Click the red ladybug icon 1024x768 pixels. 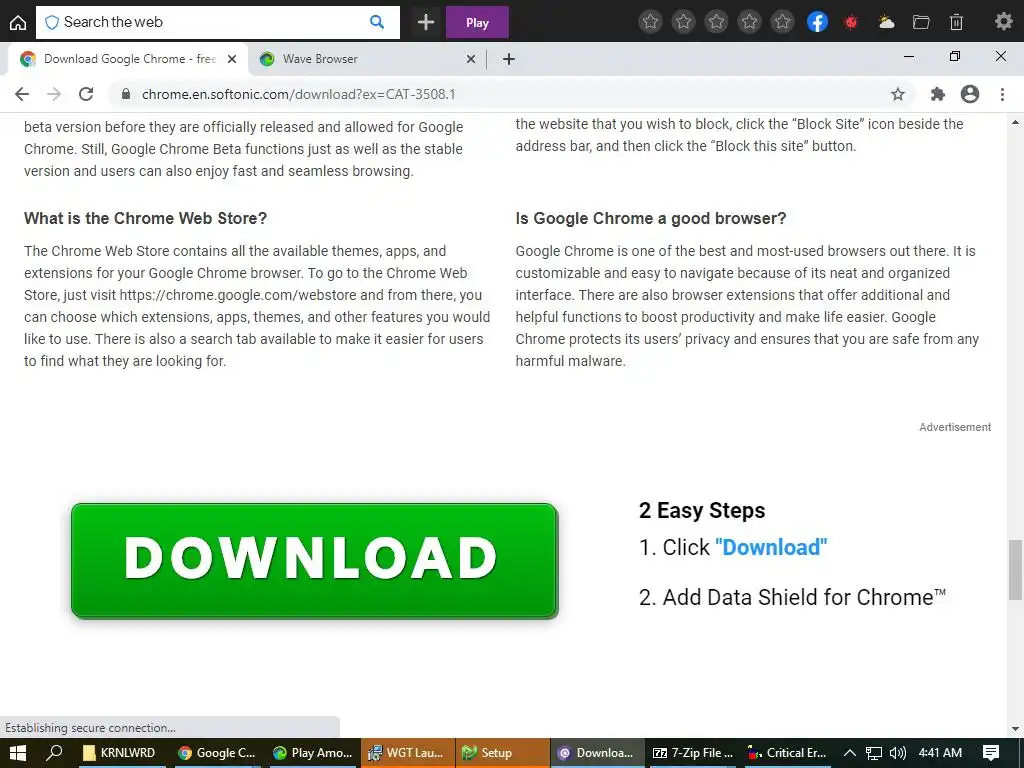[x=850, y=22]
